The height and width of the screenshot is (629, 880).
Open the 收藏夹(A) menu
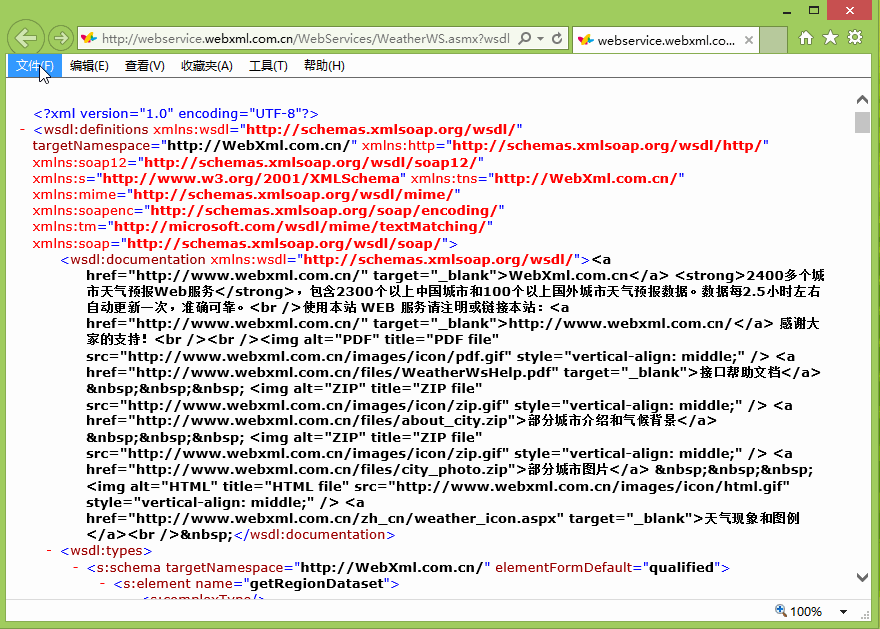pyautogui.click(x=207, y=66)
